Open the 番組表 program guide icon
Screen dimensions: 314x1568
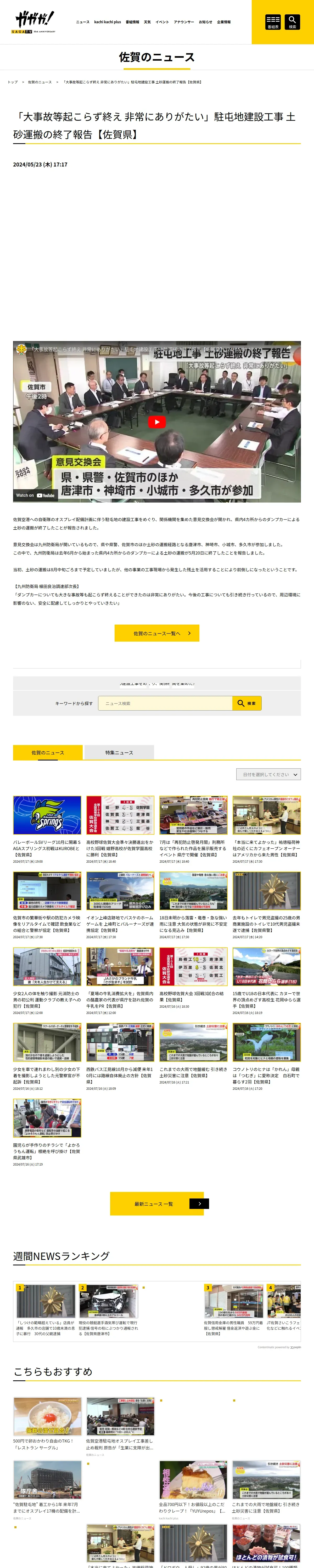273,22
